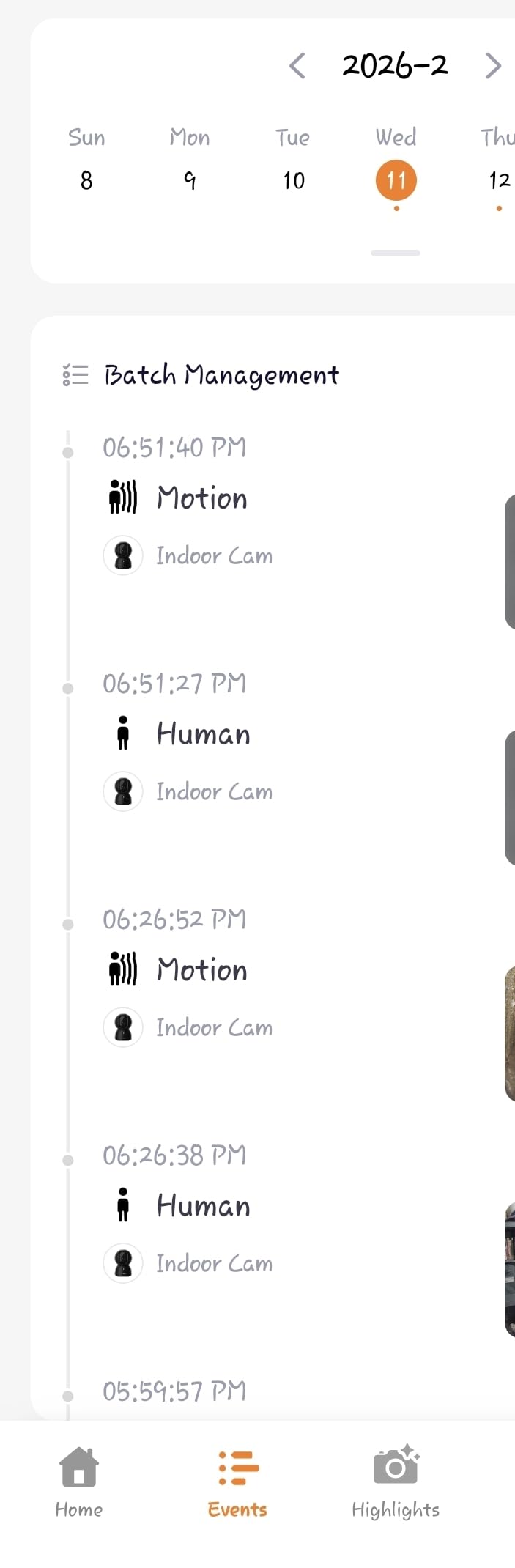Select the 05:59:57 PM timeline entry
This screenshot has height=1568, width=515.
174,1391
